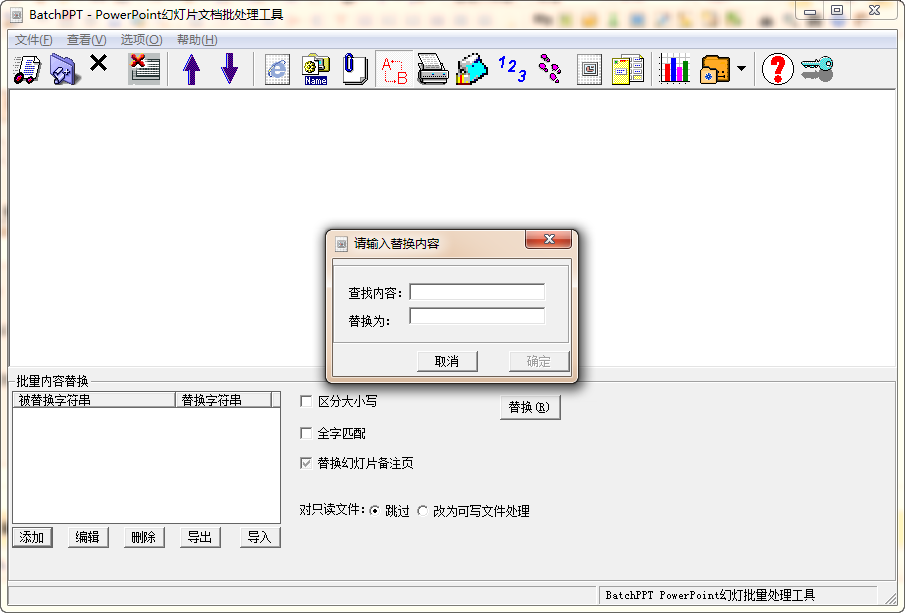The image size is (905, 613).
Task: Move item down with the down arrow
Action: click(x=230, y=69)
